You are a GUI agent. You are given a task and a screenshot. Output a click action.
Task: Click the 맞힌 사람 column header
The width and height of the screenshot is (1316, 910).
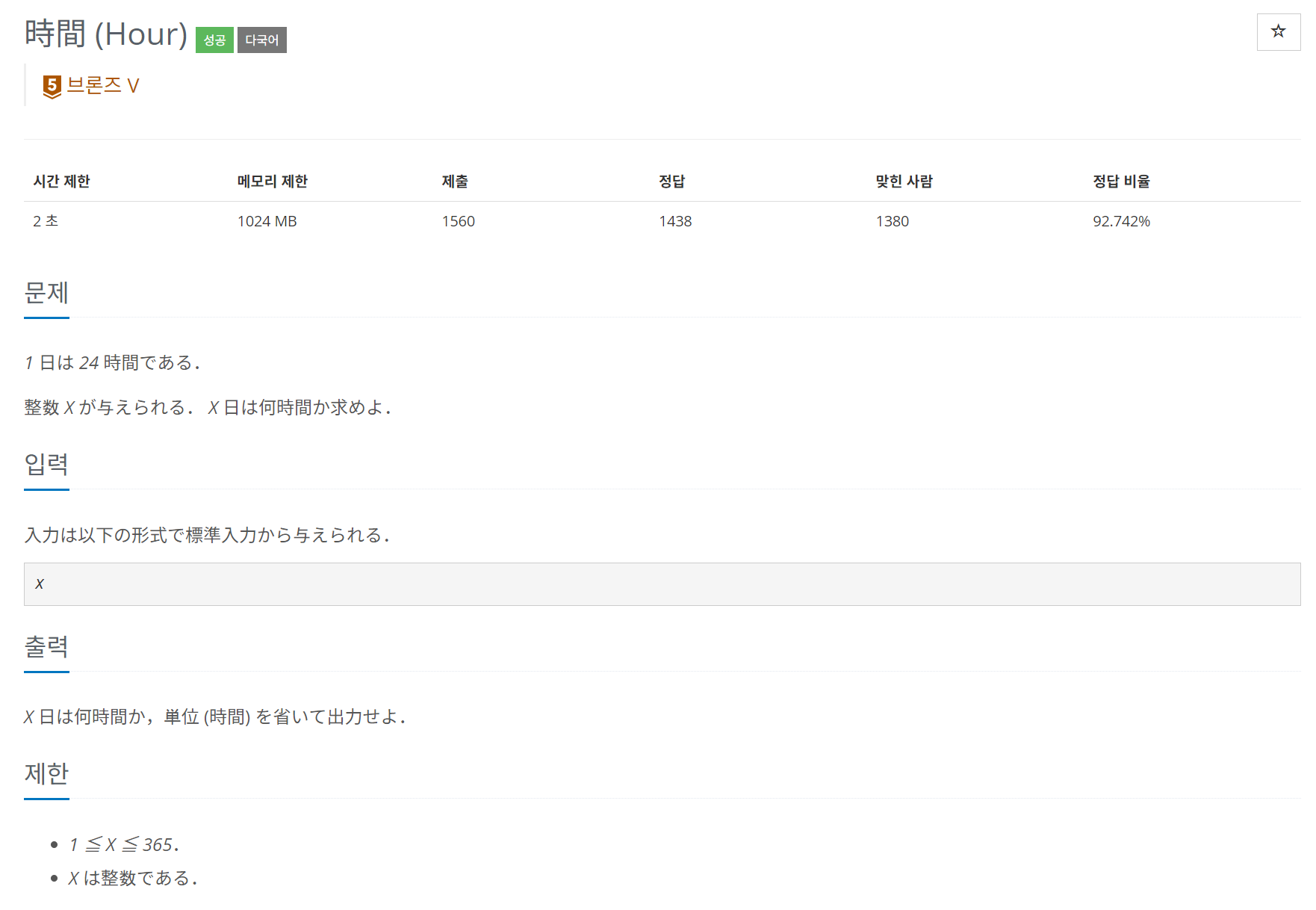904,181
